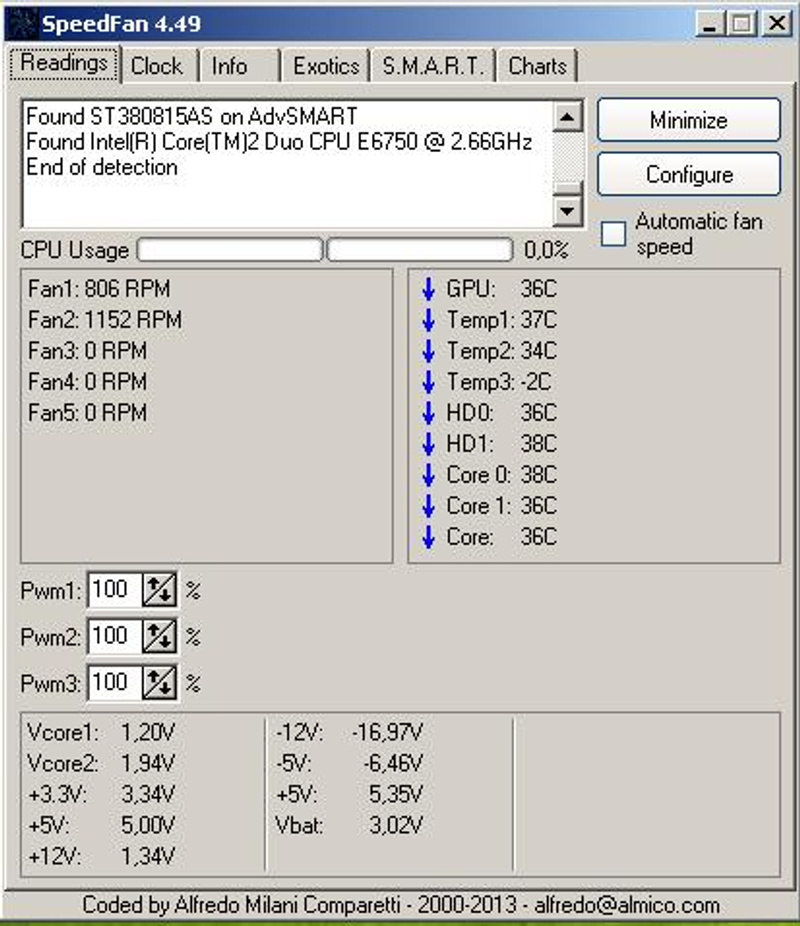Click the +5V 5,35V voltage reading
Viewport: 800px width, 926px height.
coord(350,795)
